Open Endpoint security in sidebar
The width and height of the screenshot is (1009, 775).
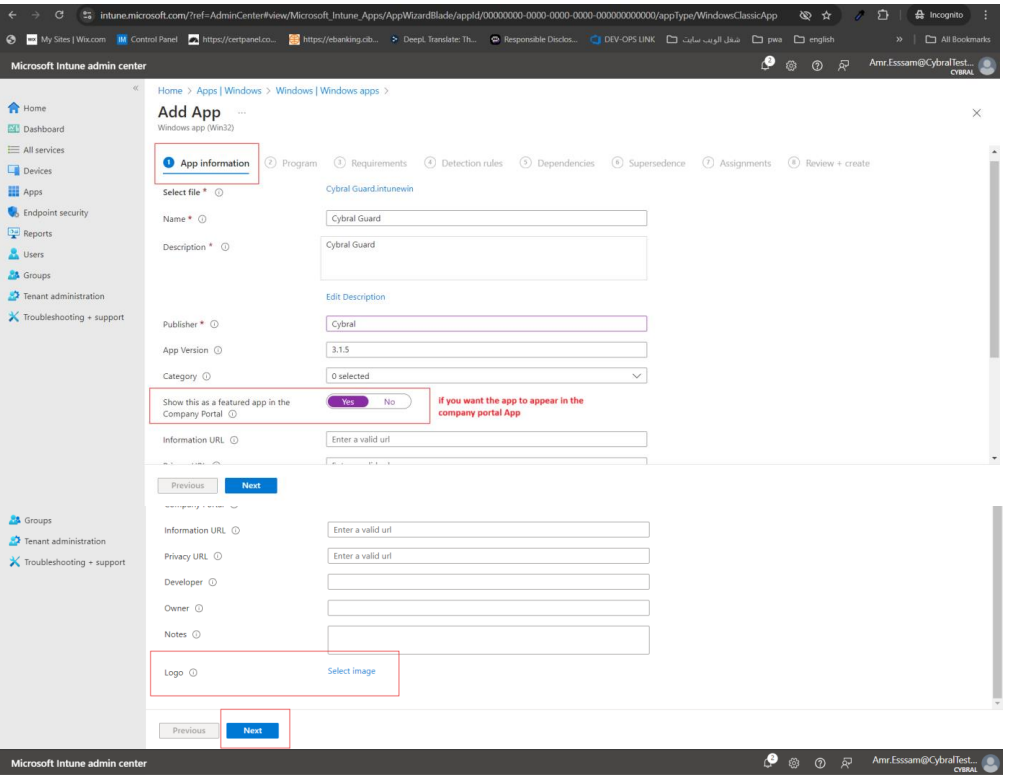[x=57, y=212]
